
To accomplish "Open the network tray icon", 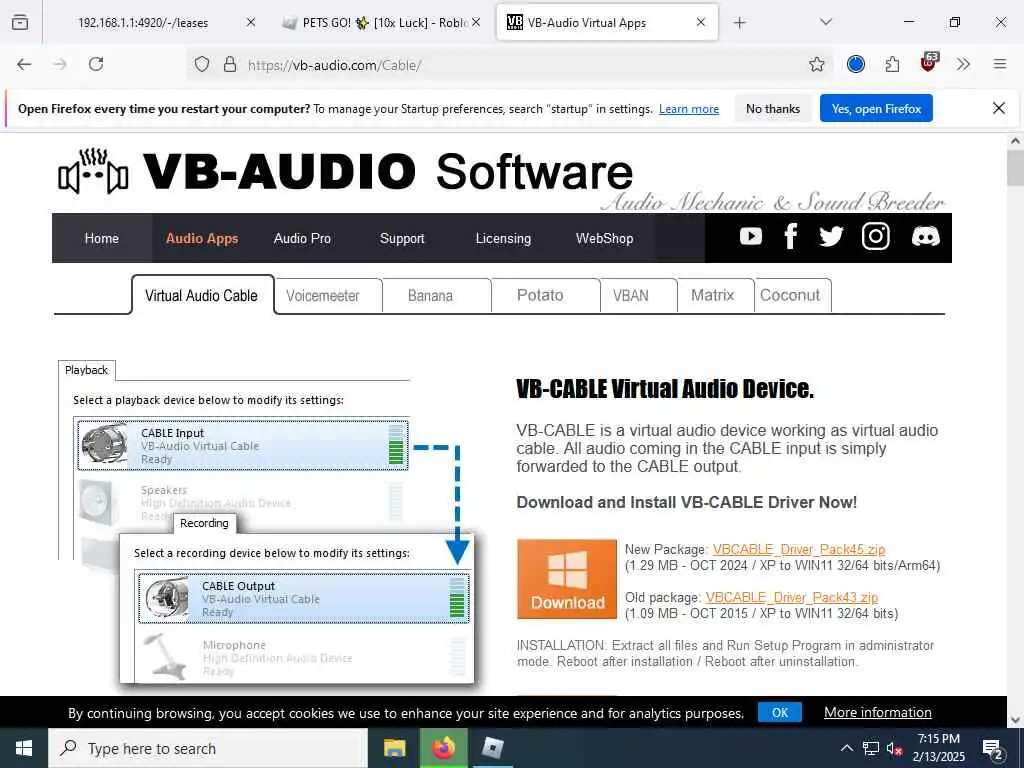I will point(871,748).
